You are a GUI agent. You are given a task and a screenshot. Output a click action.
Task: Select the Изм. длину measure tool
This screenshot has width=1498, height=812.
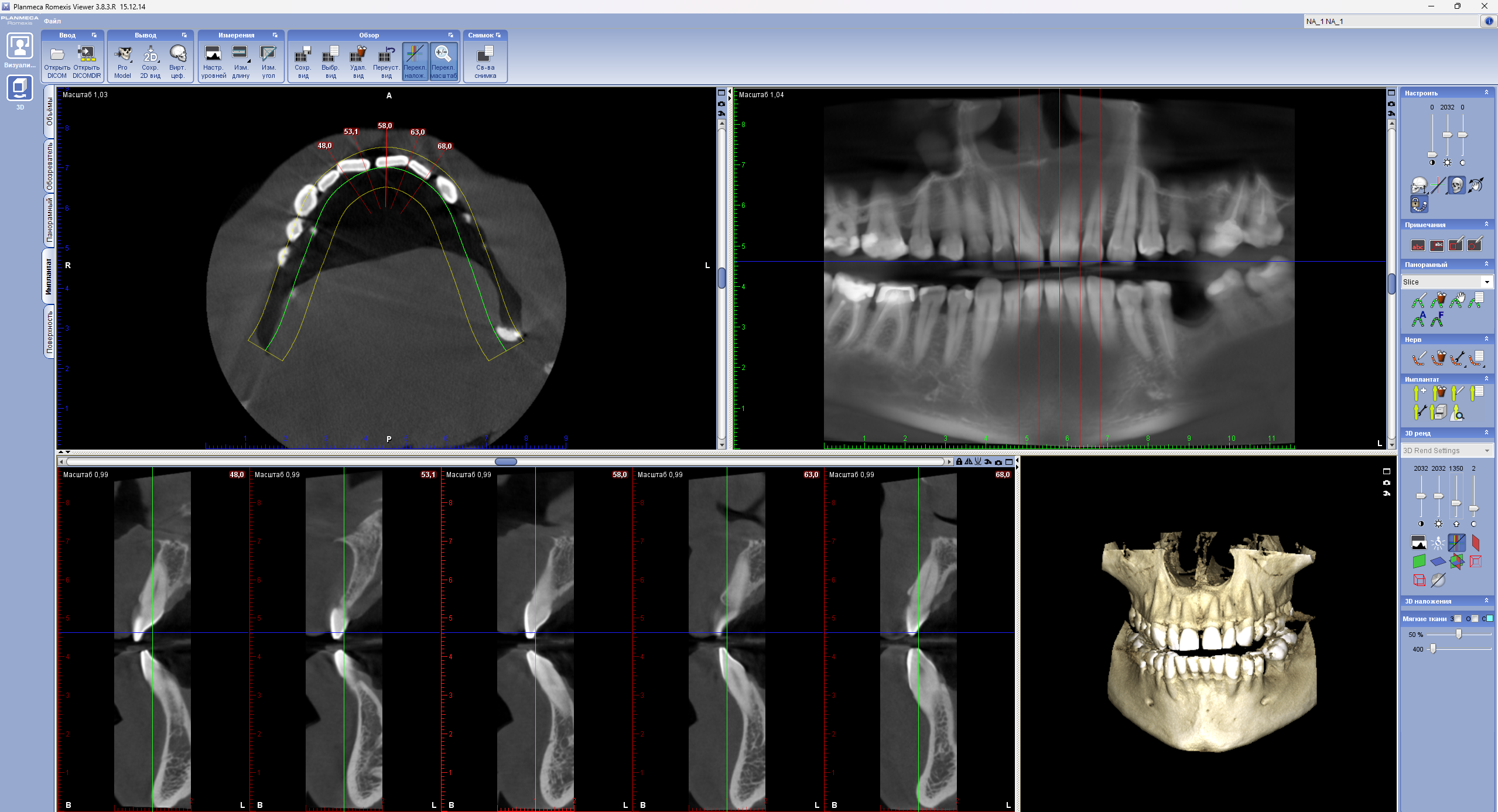coord(241,62)
